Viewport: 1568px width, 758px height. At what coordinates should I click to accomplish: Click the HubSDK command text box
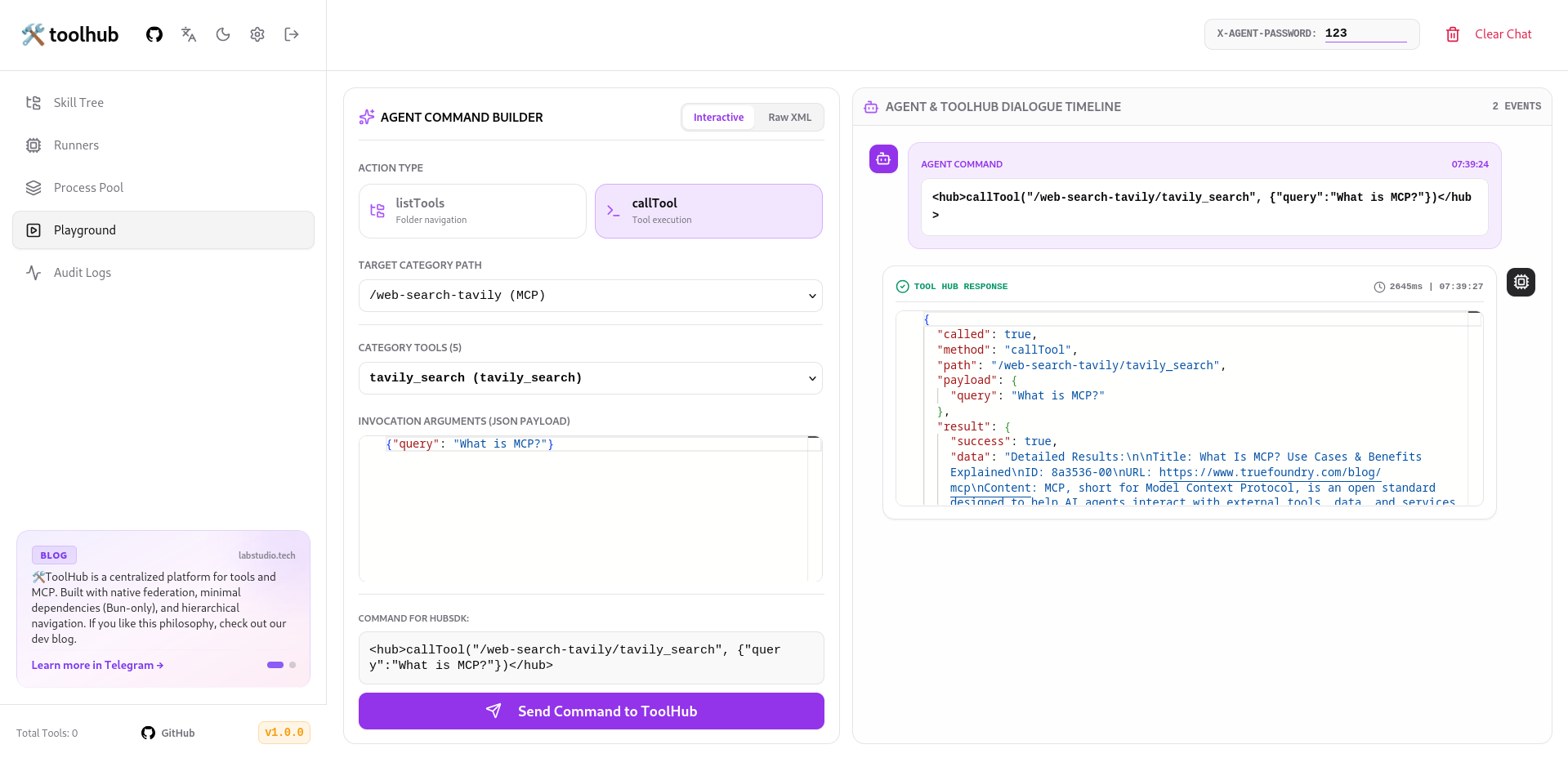click(591, 658)
